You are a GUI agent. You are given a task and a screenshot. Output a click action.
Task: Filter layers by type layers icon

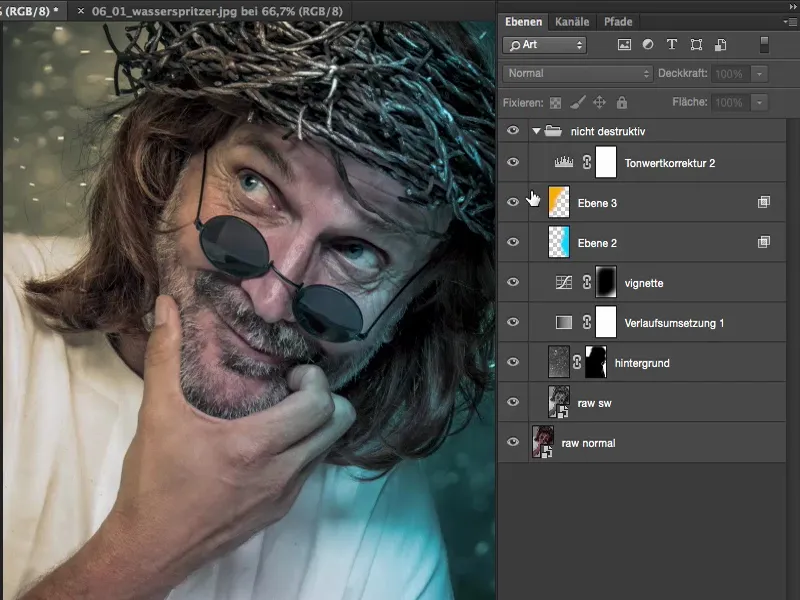coord(672,44)
